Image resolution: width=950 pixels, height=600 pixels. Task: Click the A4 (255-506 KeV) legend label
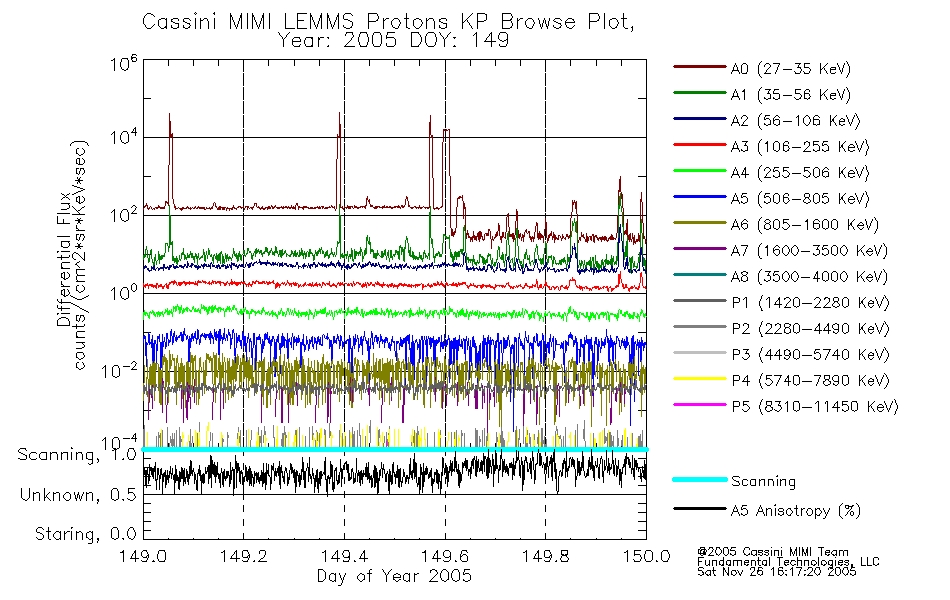tap(800, 173)
